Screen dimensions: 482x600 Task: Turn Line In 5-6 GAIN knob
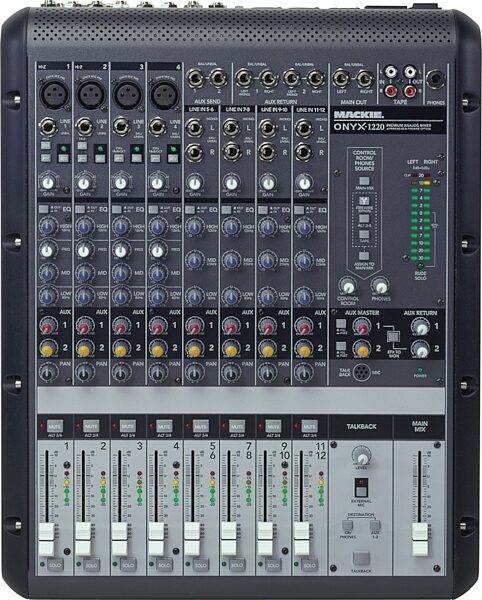195,183
